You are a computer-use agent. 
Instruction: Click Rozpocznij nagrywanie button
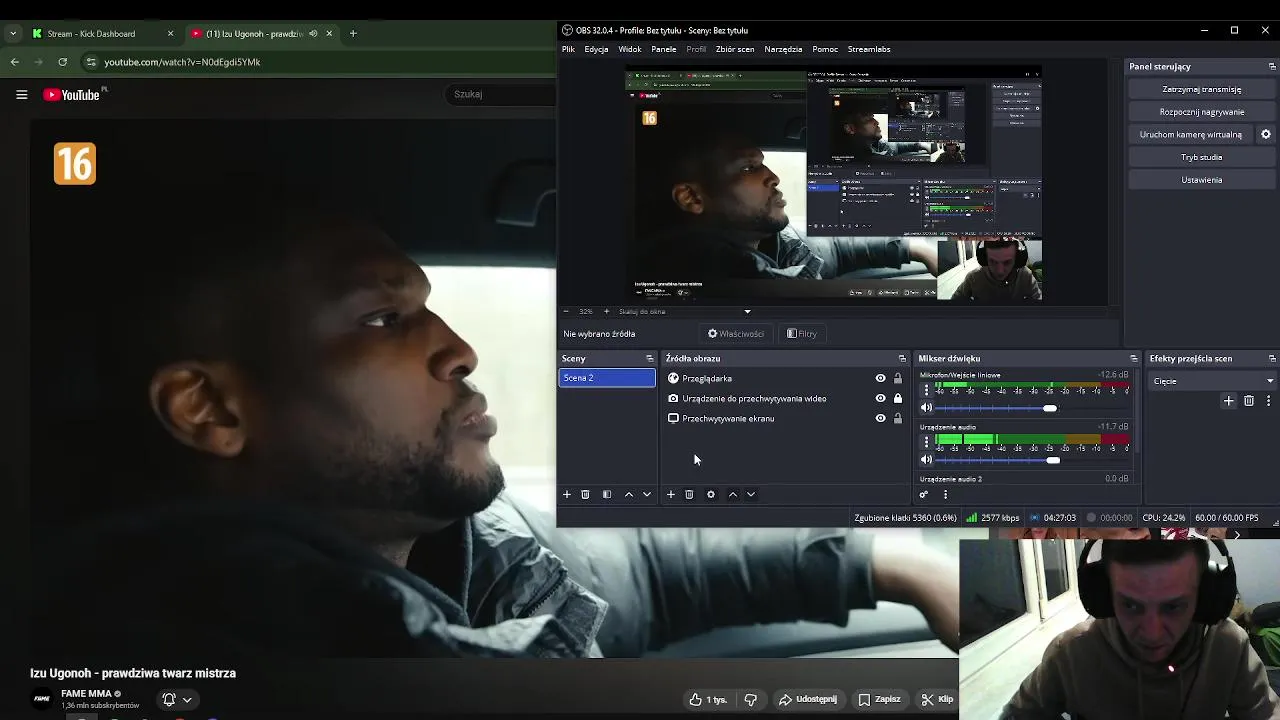click(x=1201, y=112)
